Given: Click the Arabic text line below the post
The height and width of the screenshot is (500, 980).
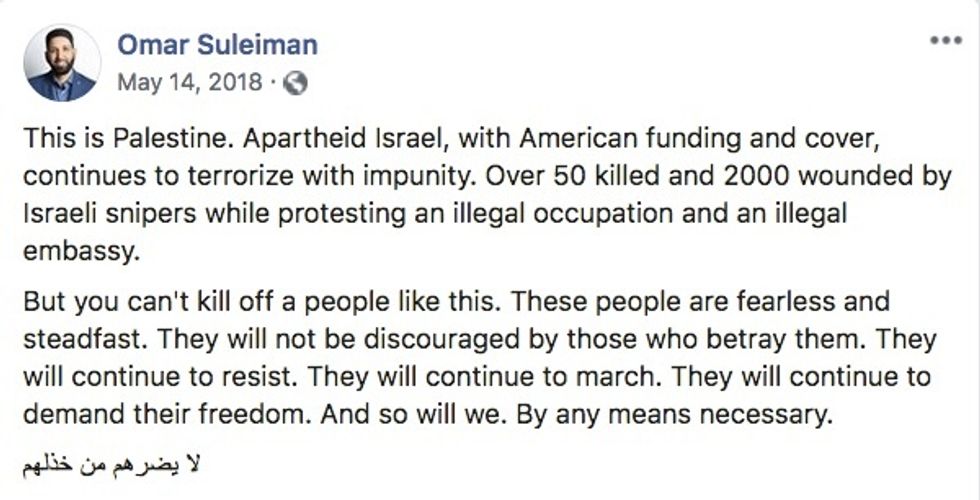Looking at the screenshot, I should 112,465.
